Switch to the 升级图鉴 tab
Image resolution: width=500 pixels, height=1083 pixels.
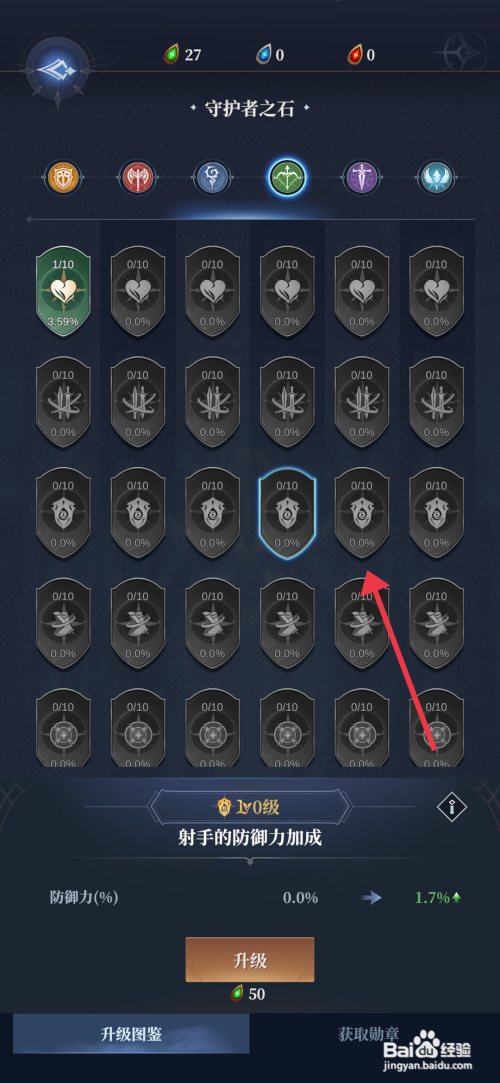coord(131,1034)
